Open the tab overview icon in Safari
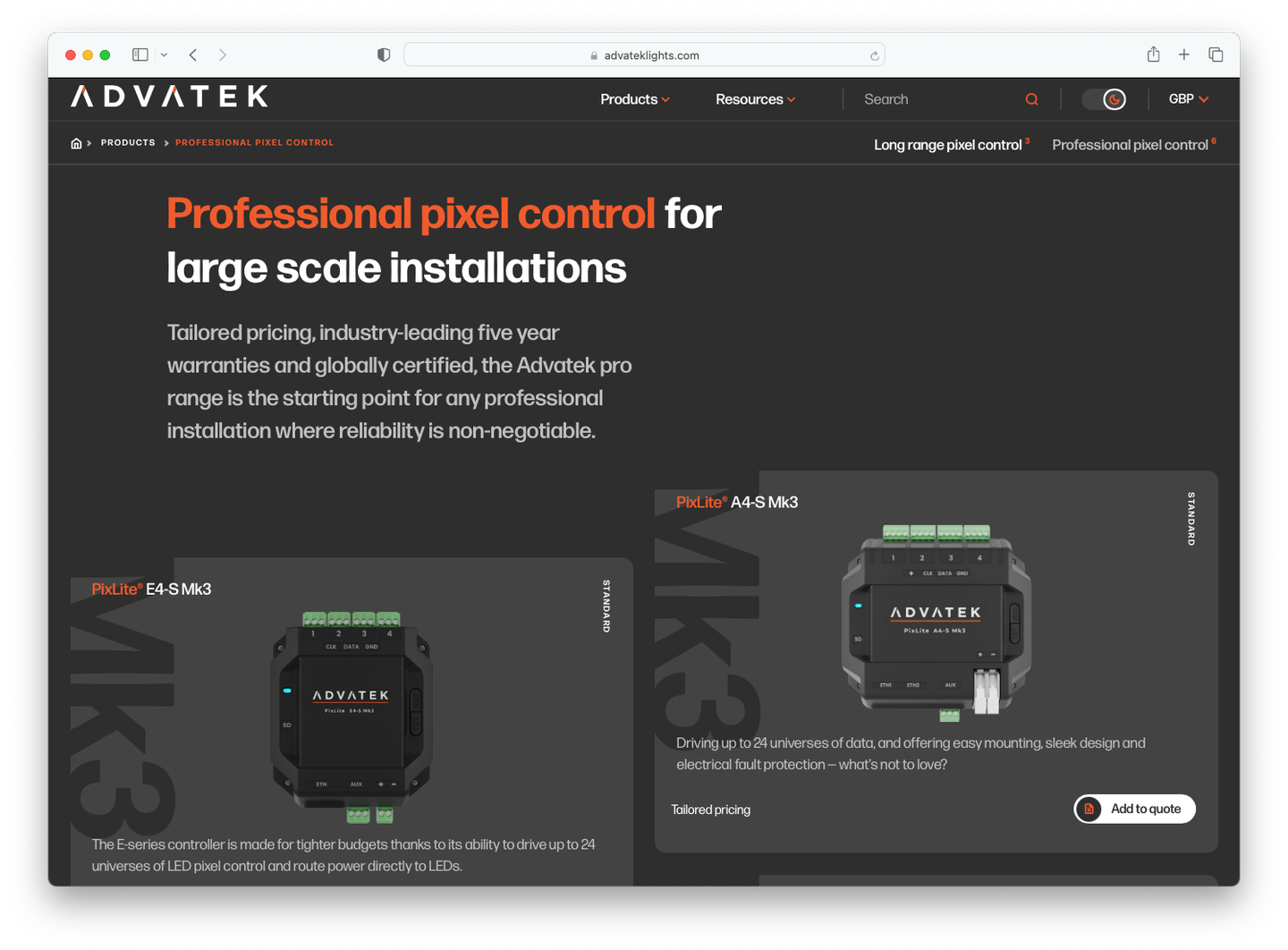Screen dimensions: 1288x950 pos(1216,54)
